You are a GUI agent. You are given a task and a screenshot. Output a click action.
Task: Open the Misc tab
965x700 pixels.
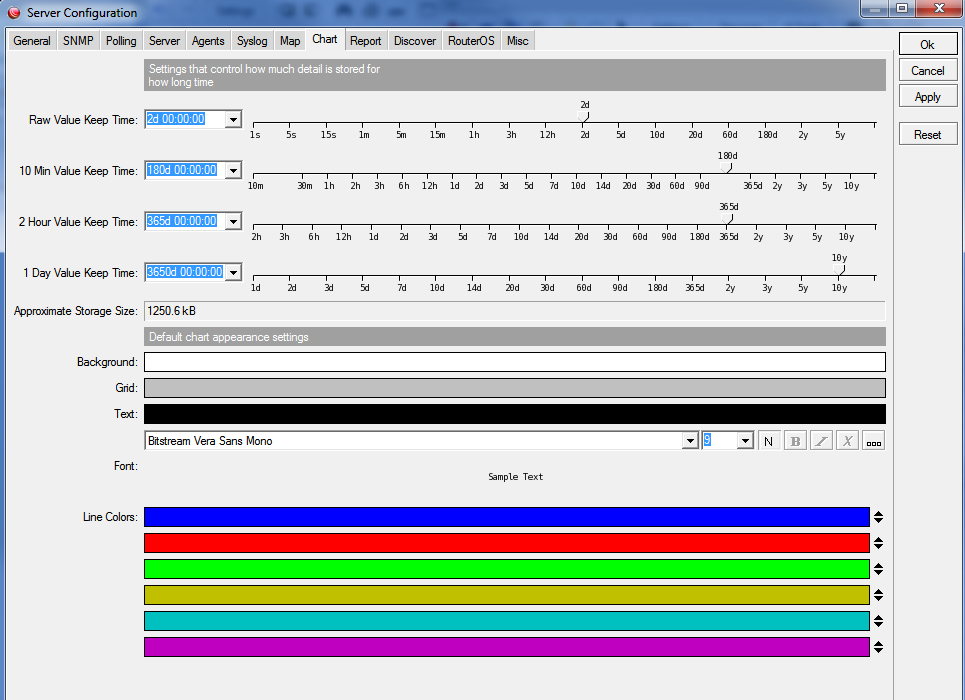[518, 41]
